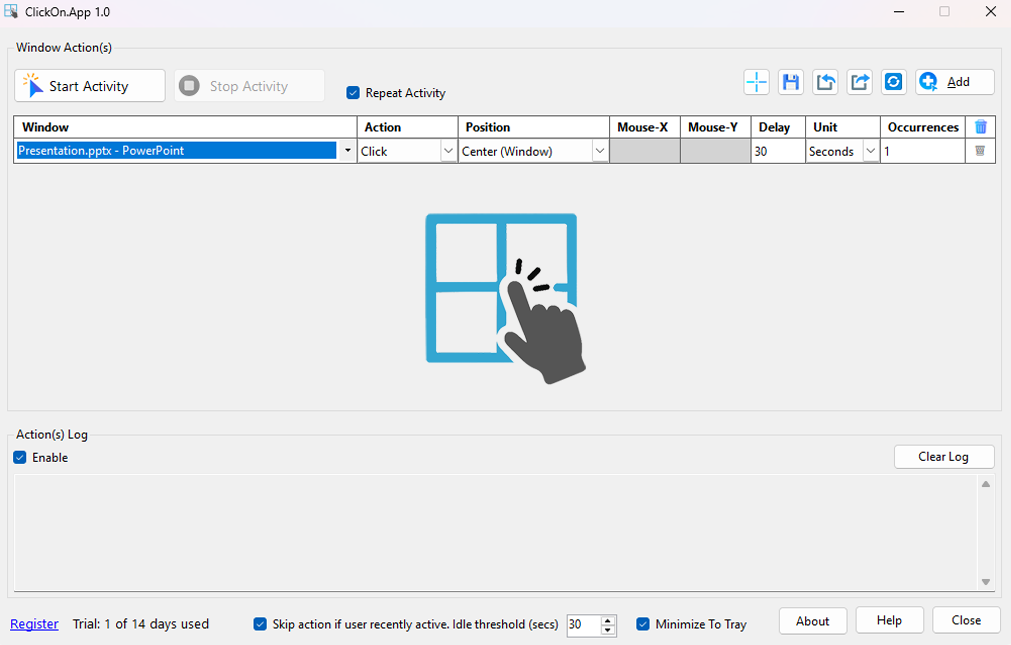Expand the Action dropdown showing Click
The width and height of the screenshot is (1011, 645).
pos(448,151)
